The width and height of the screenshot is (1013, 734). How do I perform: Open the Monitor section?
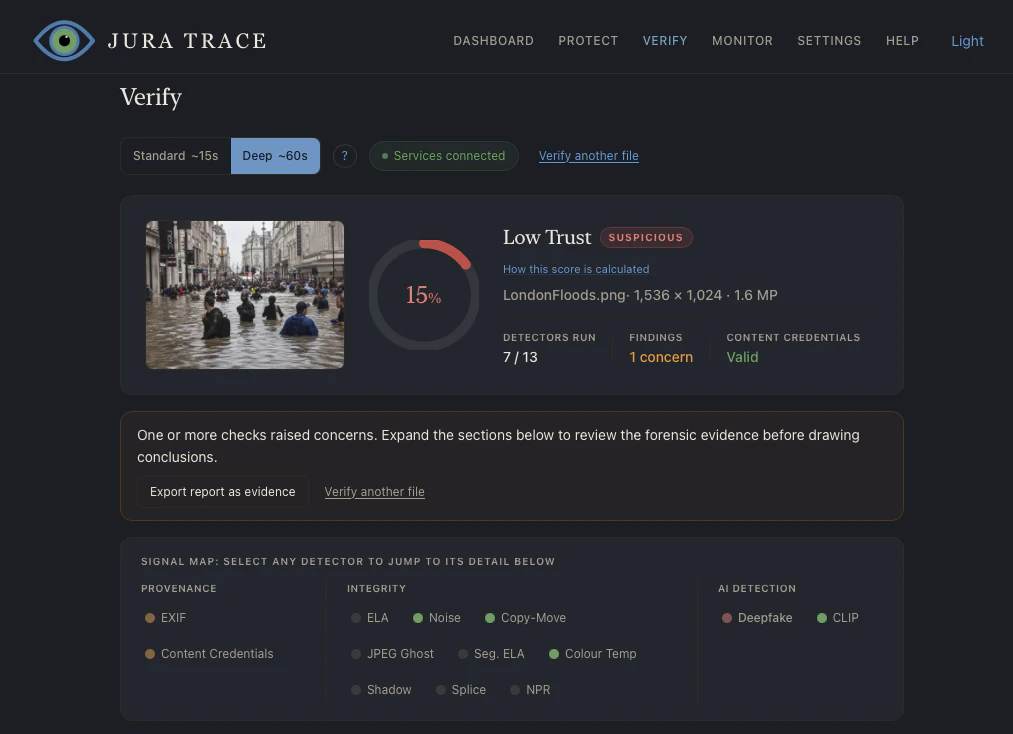pyautogui.click(x=742, y=41)
